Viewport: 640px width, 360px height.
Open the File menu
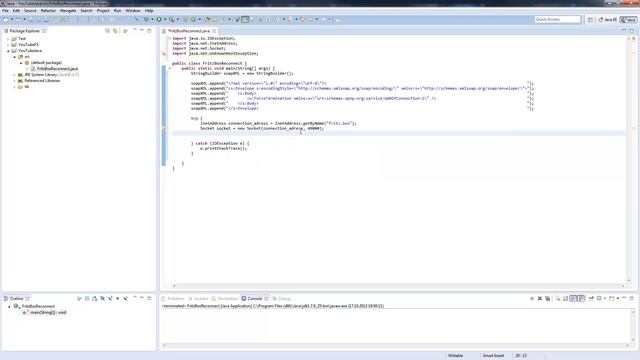pyautogui.click(x=5, y=11)
